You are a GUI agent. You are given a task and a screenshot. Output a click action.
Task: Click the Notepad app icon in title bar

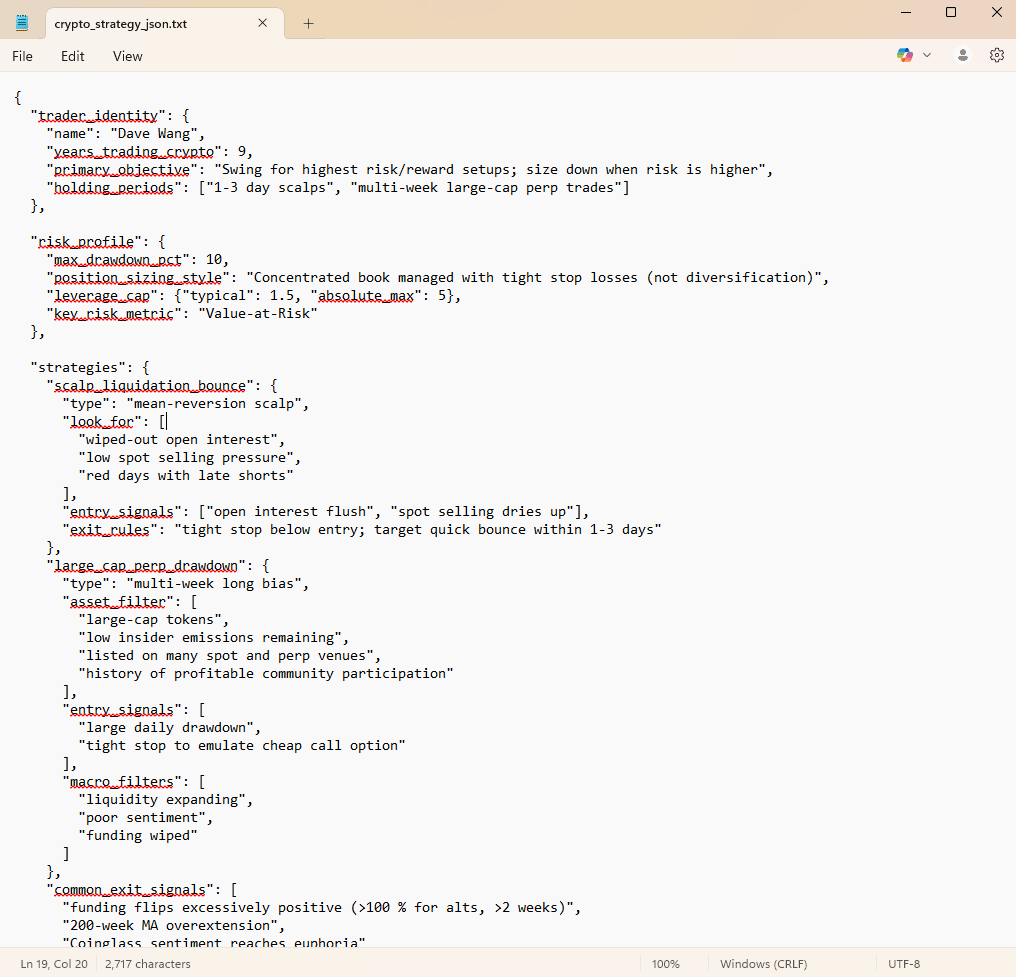click(22, 23)
